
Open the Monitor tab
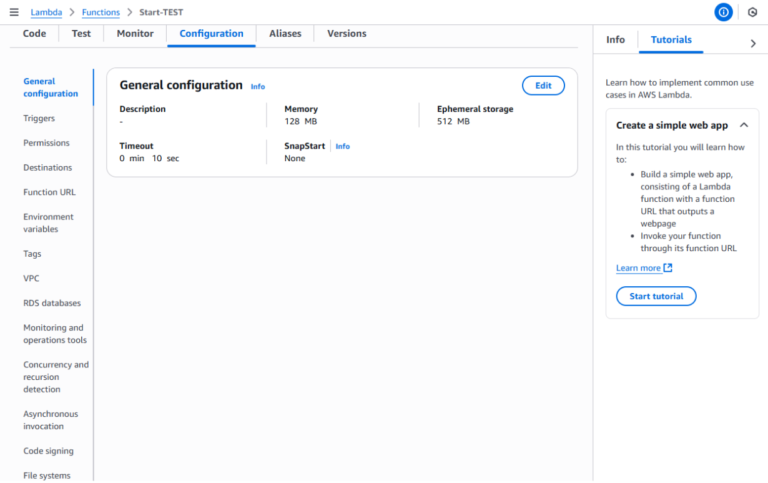(x=135, y=33)
